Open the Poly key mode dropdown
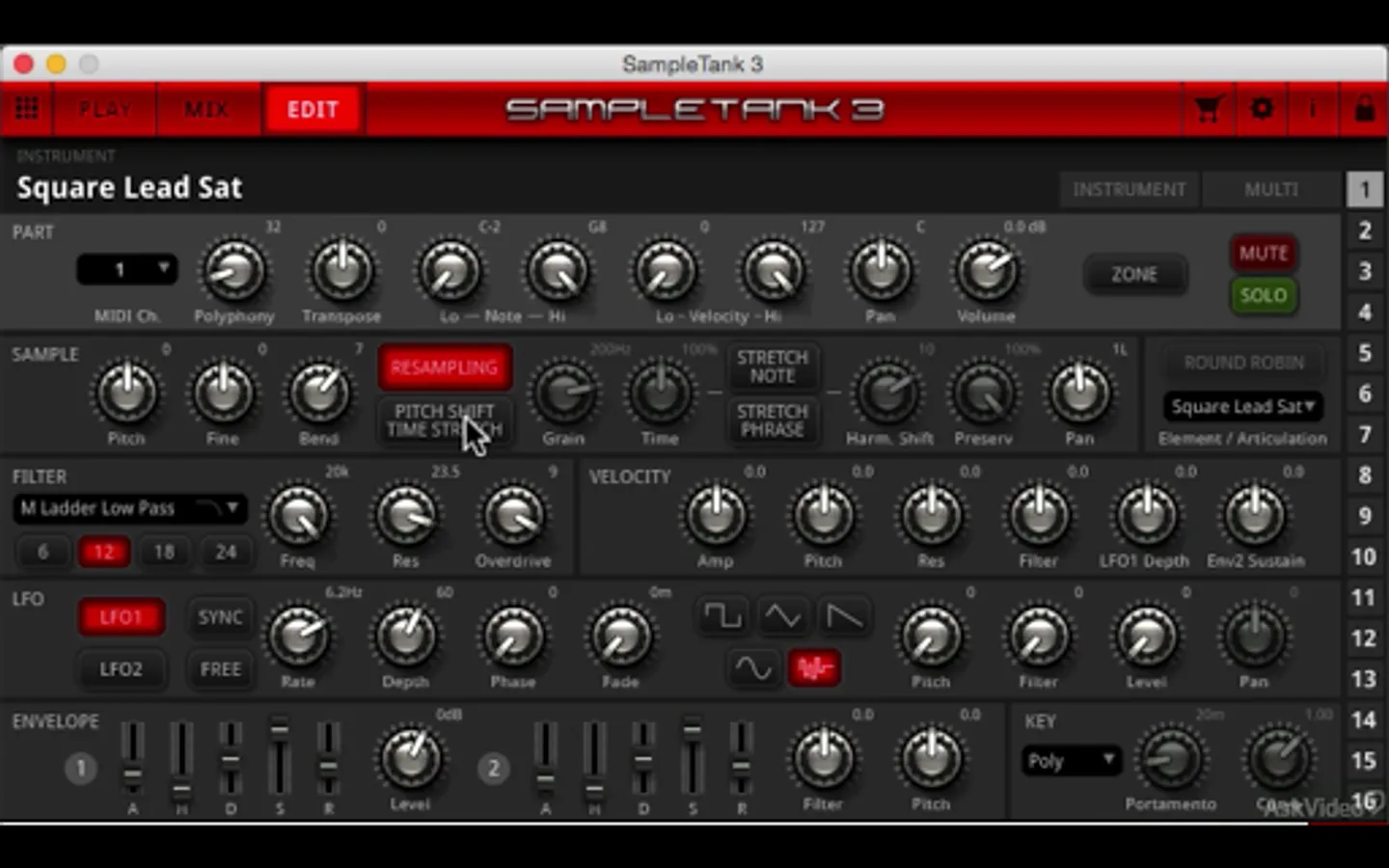 tap(1071, 761)
